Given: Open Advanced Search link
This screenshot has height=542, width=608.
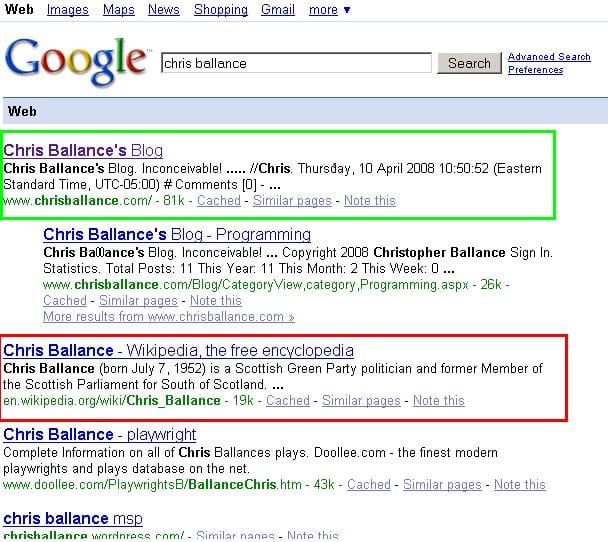Looking at the screenshot, I should [549, 57].
